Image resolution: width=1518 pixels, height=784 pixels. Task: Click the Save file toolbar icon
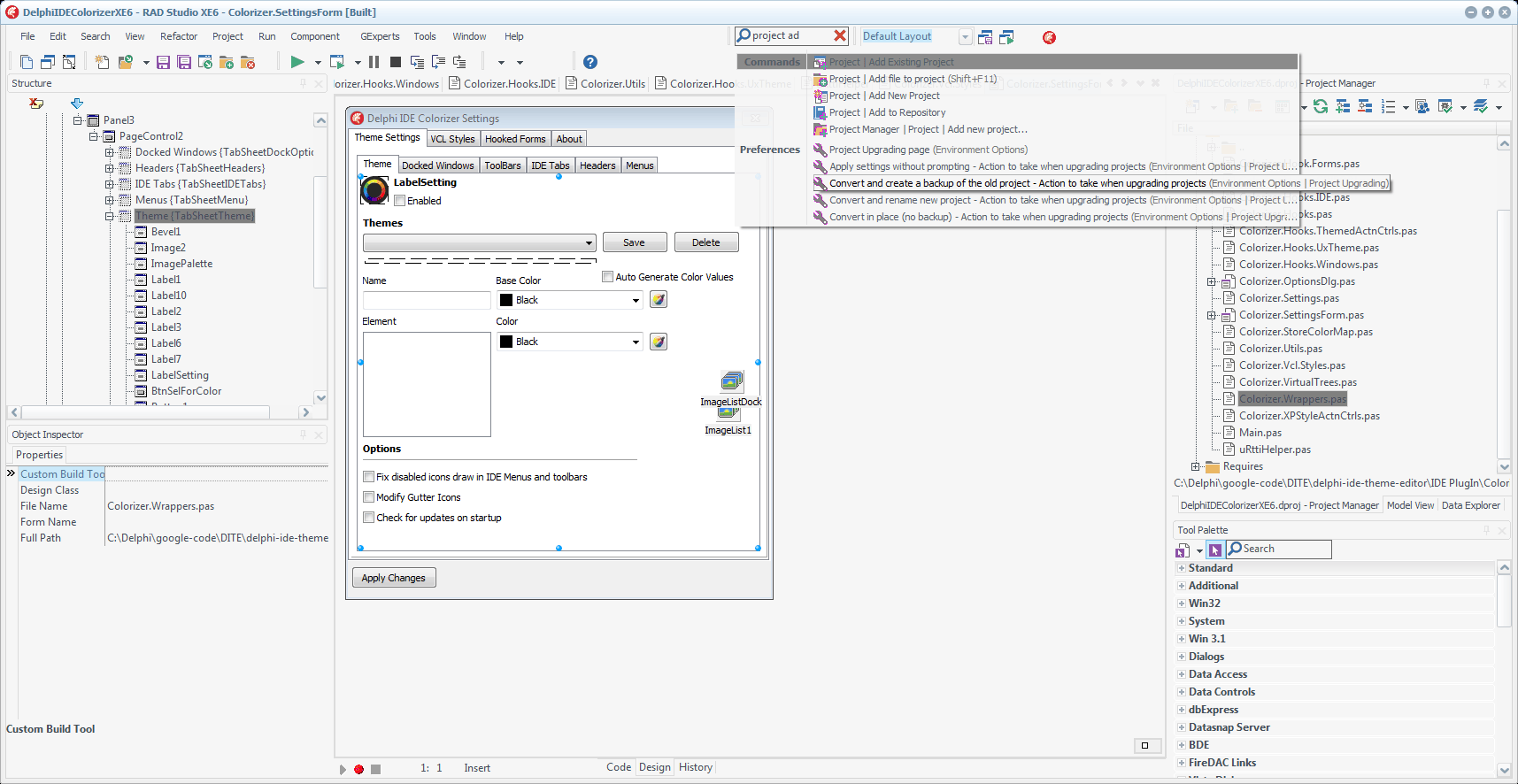(163, 62)
